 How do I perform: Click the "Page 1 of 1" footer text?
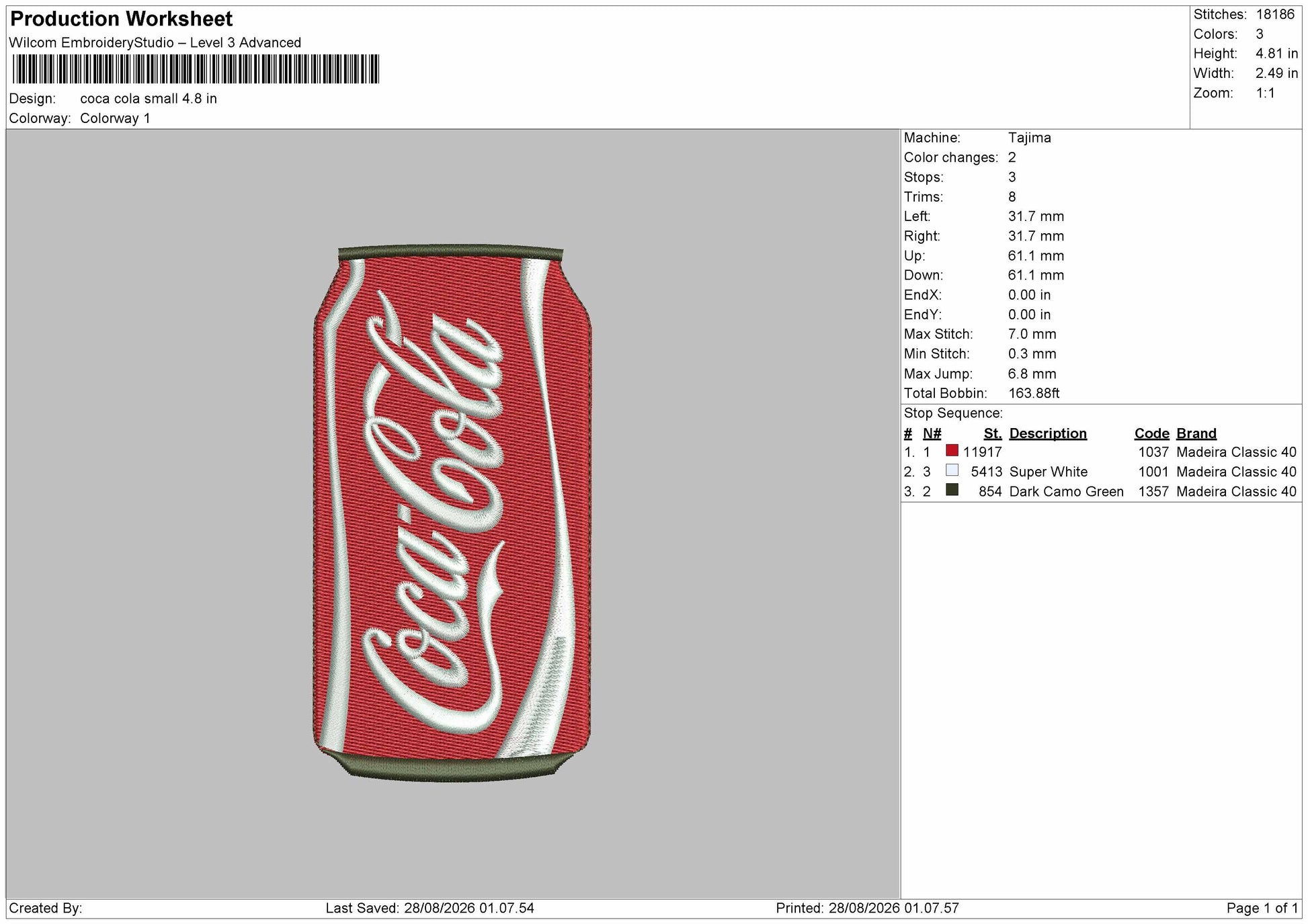(x=1262, y=909)
